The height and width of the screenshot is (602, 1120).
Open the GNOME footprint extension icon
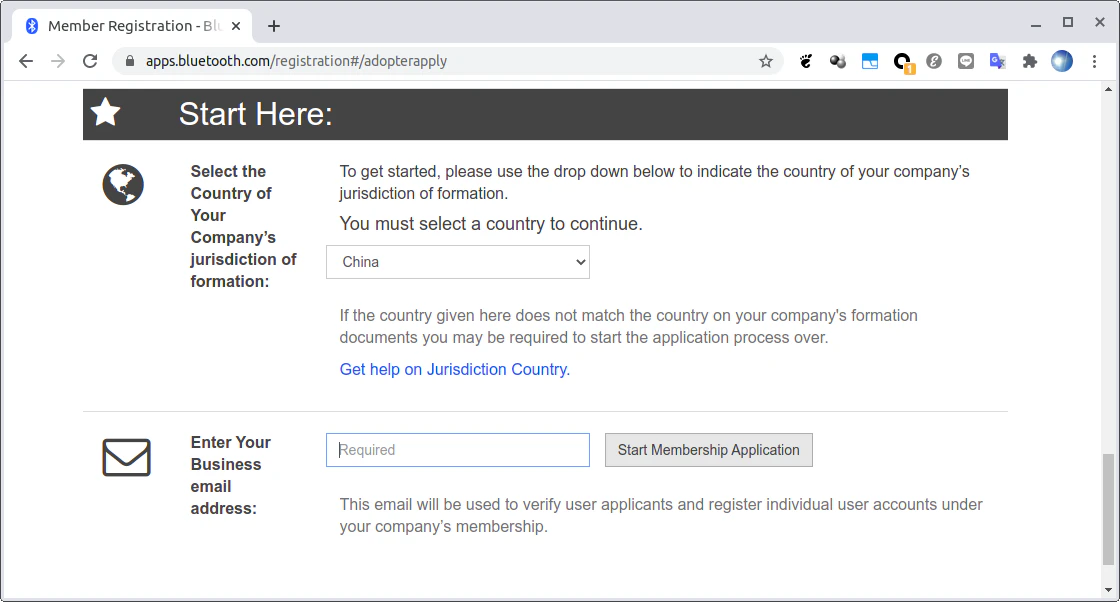(x=806, y=61)
